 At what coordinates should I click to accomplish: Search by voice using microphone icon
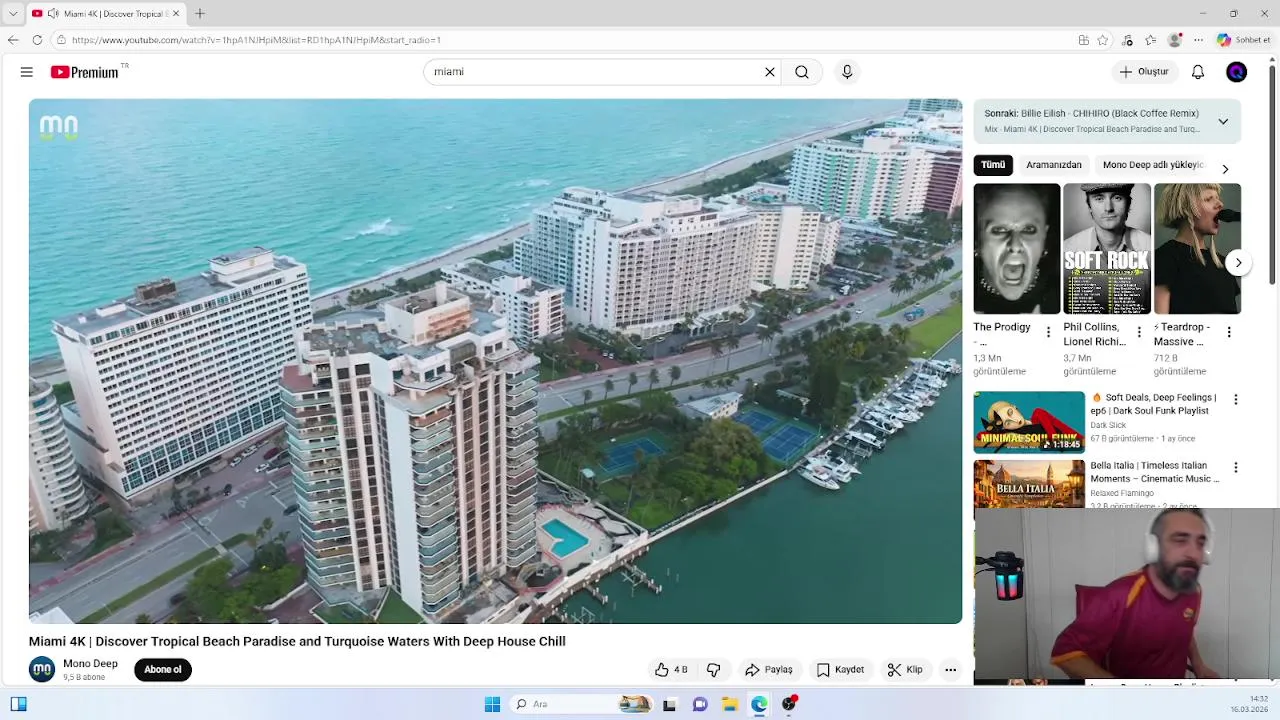pos(847,72)
